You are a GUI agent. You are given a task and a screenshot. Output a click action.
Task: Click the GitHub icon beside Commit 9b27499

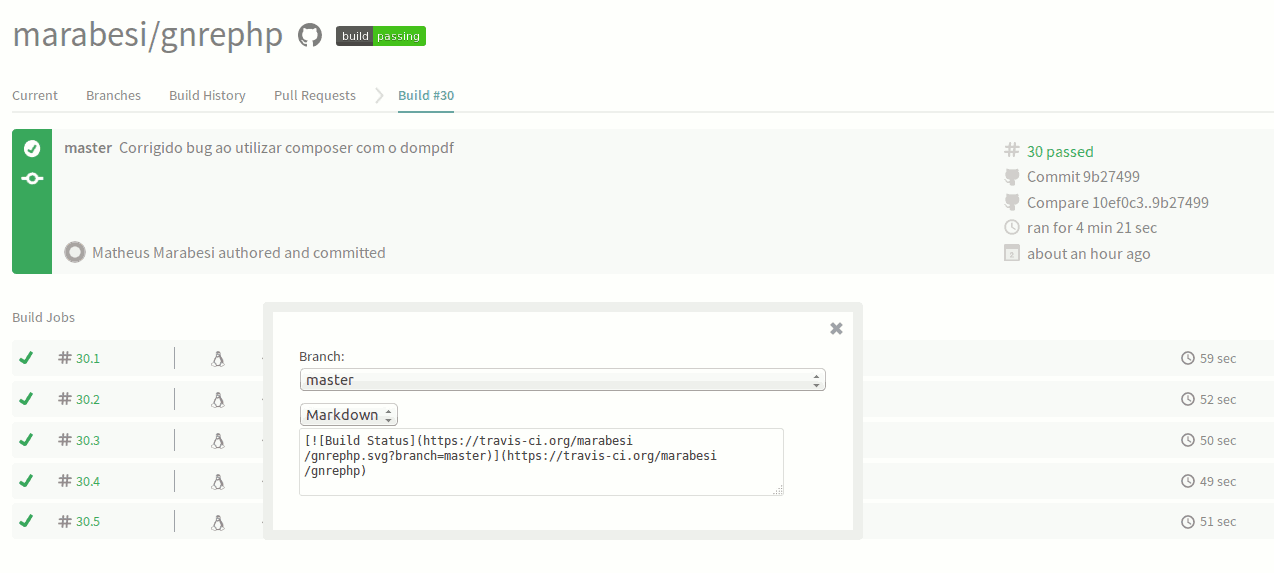(x=1011, y=177)
